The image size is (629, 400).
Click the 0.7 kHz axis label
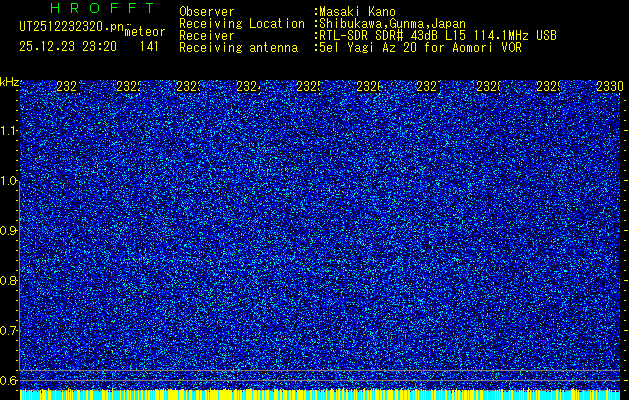click(9, 331)
